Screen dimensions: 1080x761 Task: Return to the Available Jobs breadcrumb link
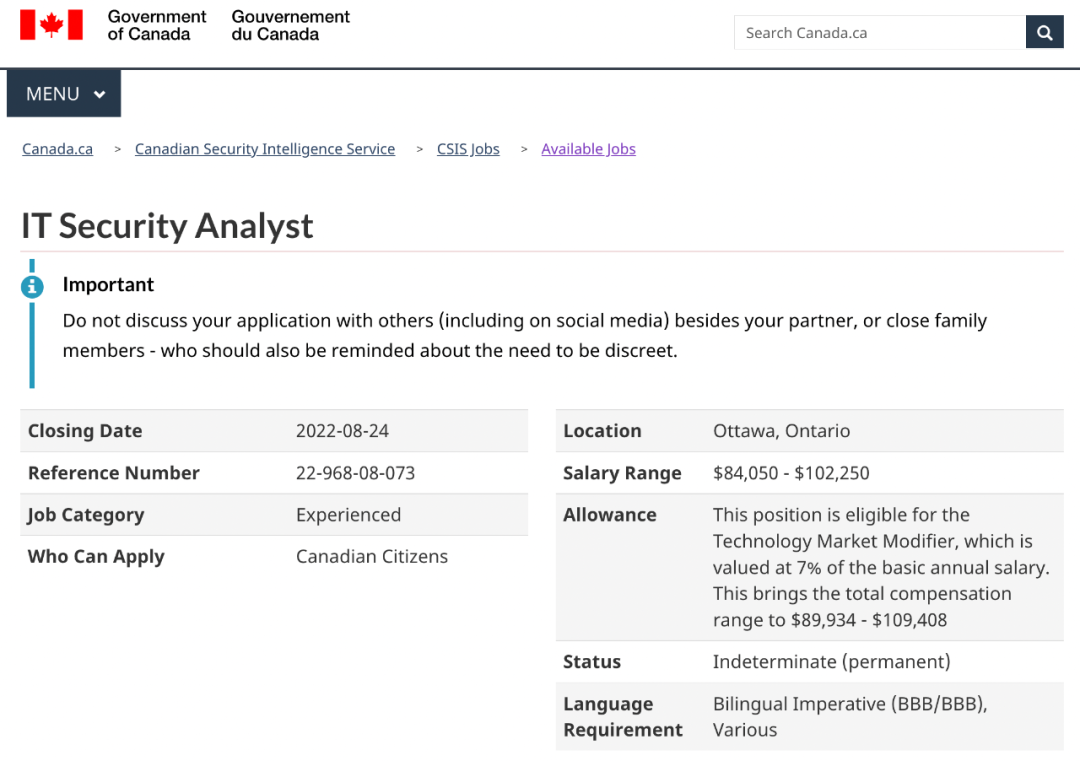click(588, 149)
